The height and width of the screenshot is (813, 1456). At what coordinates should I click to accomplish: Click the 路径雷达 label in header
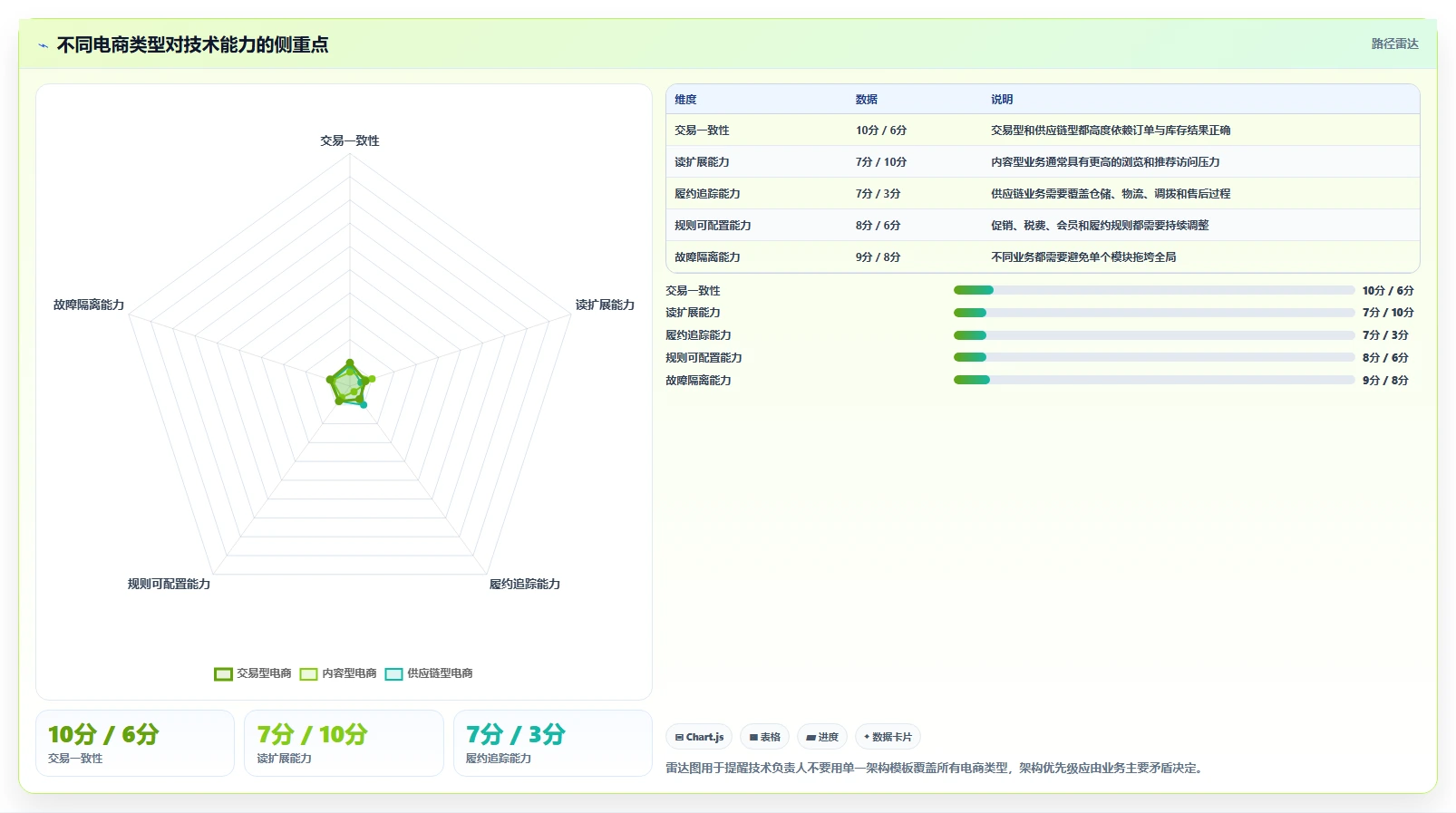pyautogui.click(x=1394, y=44)
